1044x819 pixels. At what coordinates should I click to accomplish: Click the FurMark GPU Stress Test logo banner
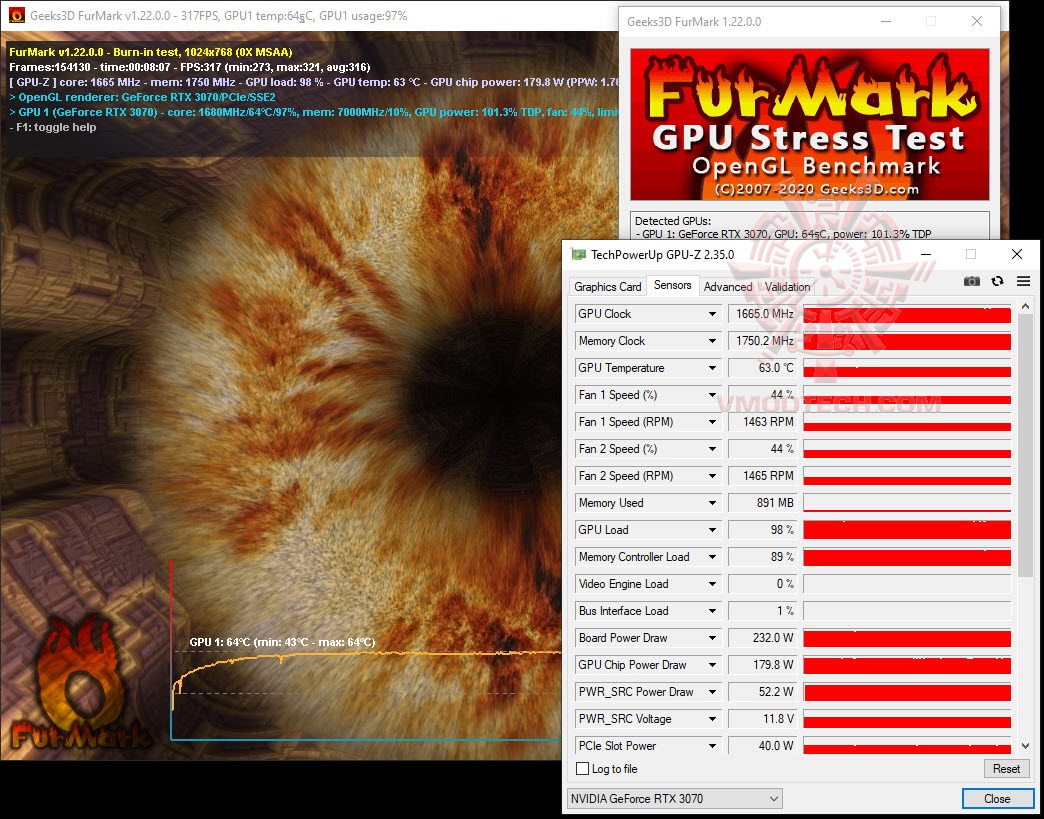[x=808, y=123]
